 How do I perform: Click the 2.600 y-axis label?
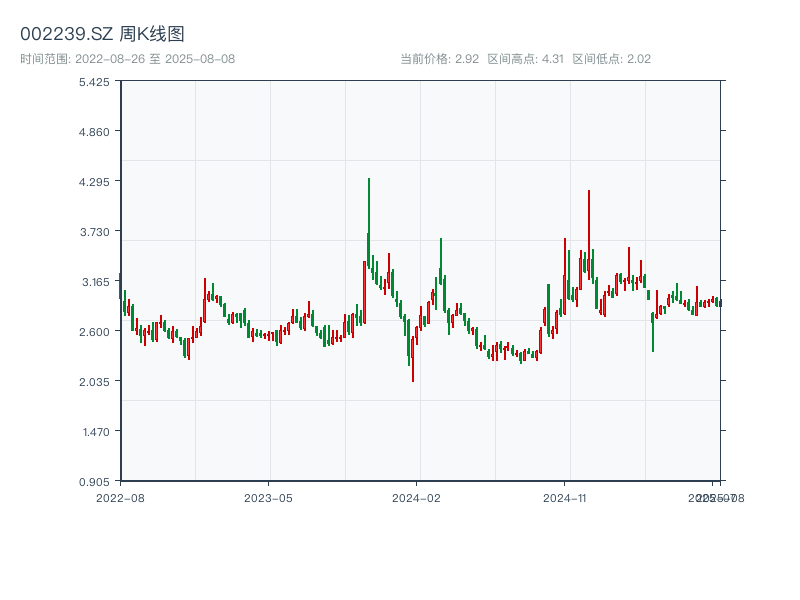pyautogui.click(x=94, y=331)
